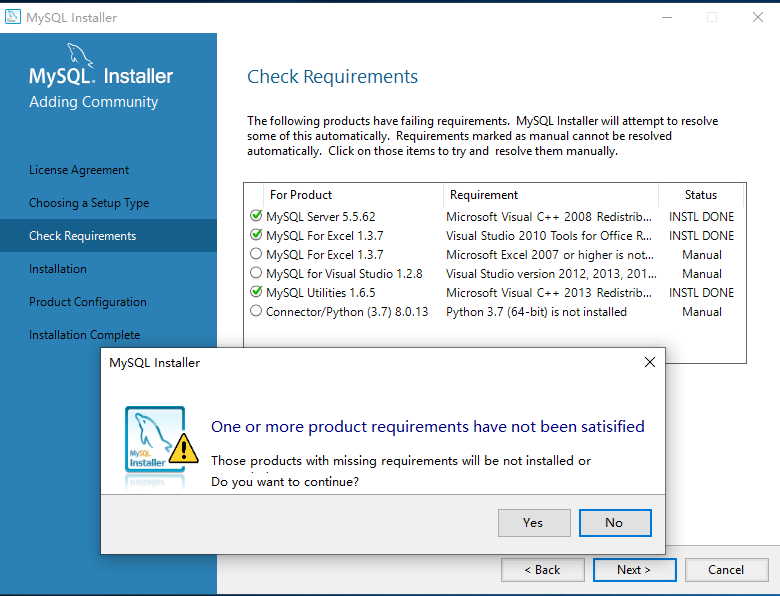Click the MySQL Installer title bar icon
This screenshot has width=780, height=596.
tap(12, 17)
